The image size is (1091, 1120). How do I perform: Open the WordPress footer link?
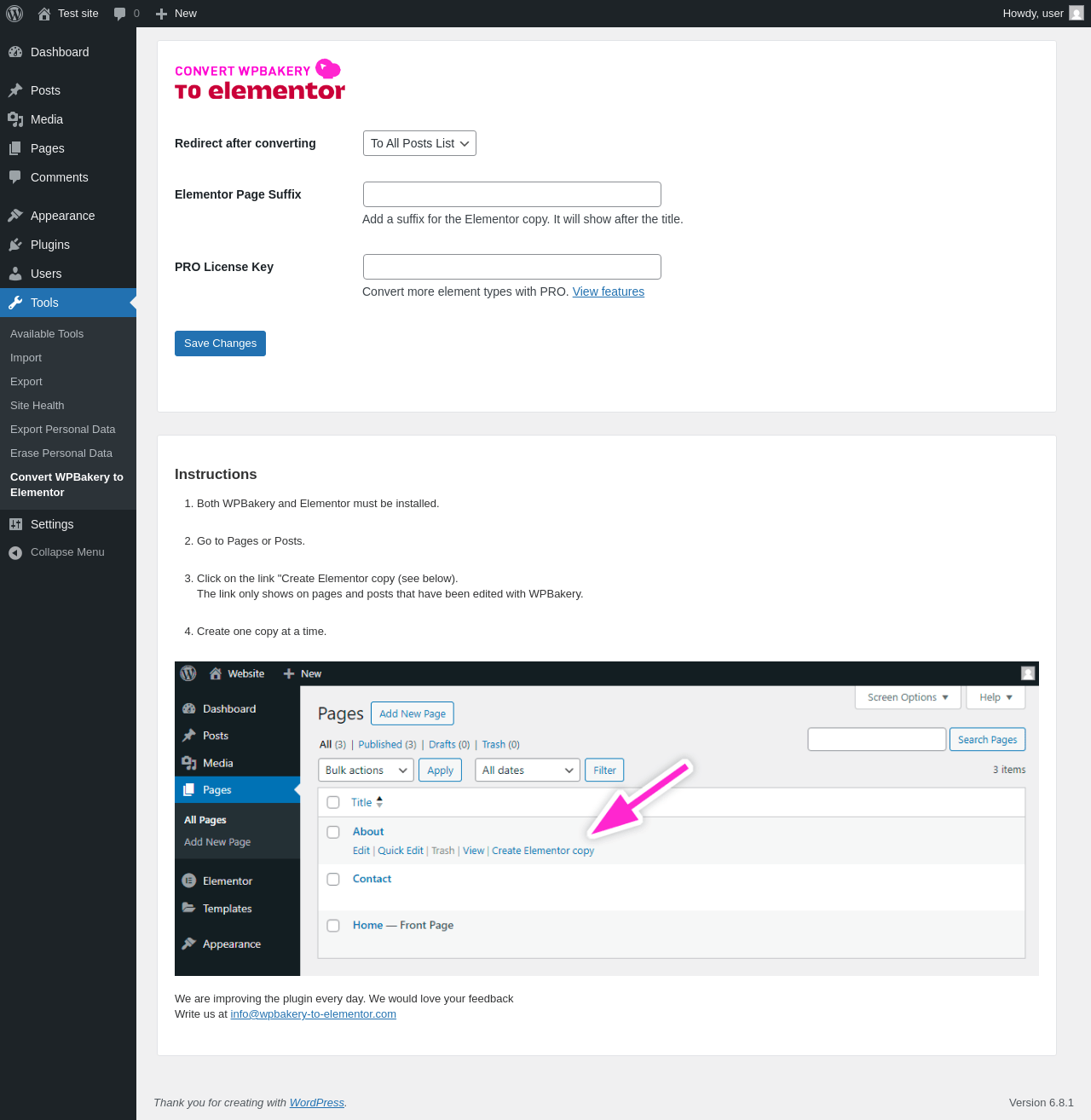tap(317, 1103)
